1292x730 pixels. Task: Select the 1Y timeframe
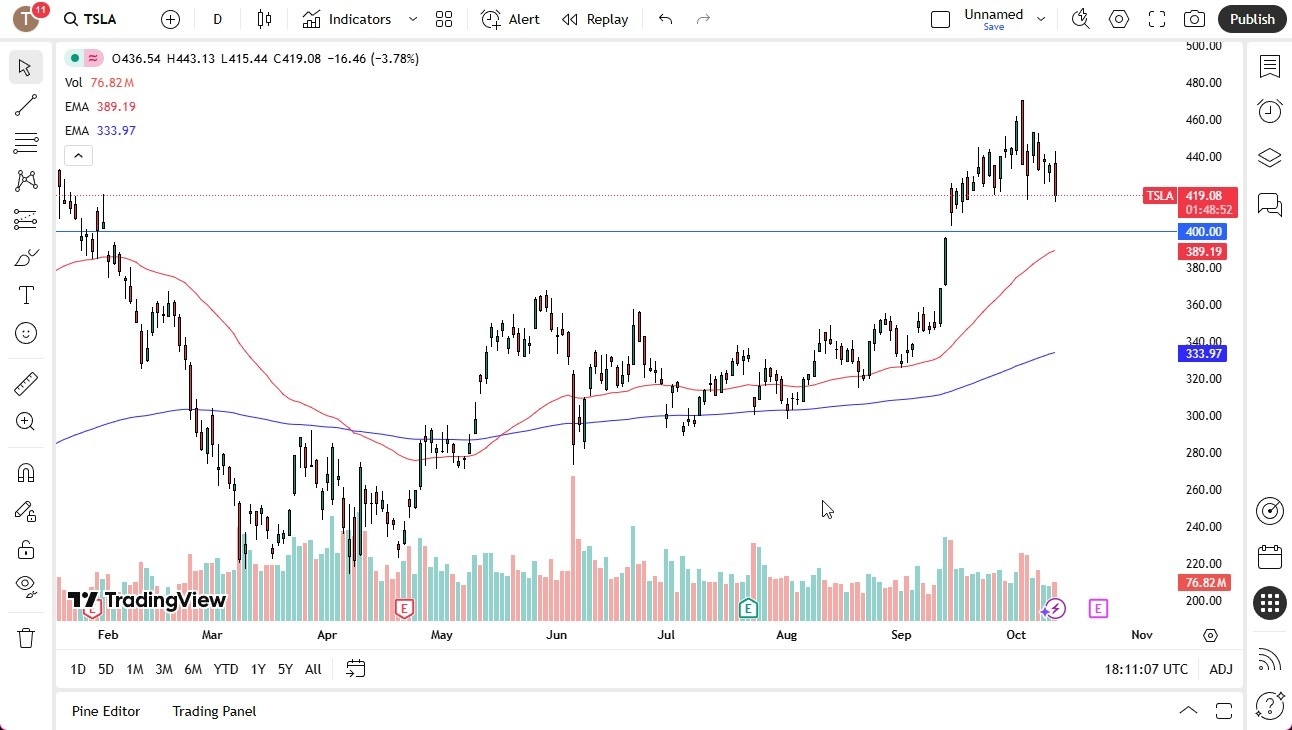[x=257, y=669]
